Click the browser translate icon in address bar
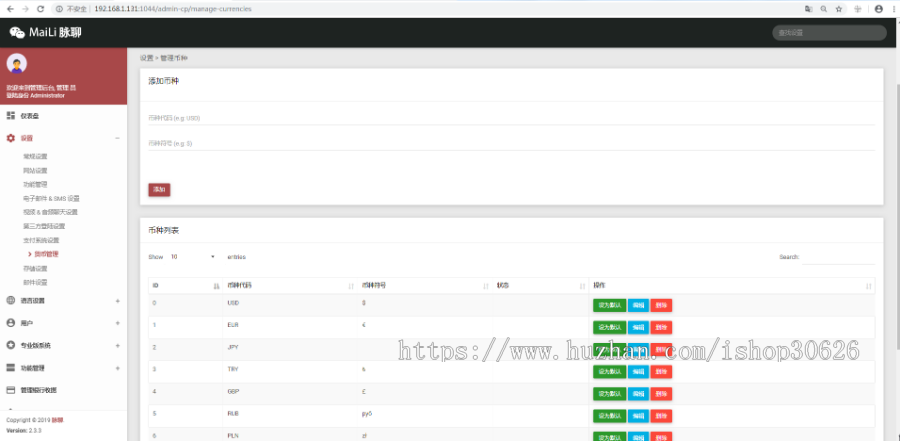 point(808,8)
